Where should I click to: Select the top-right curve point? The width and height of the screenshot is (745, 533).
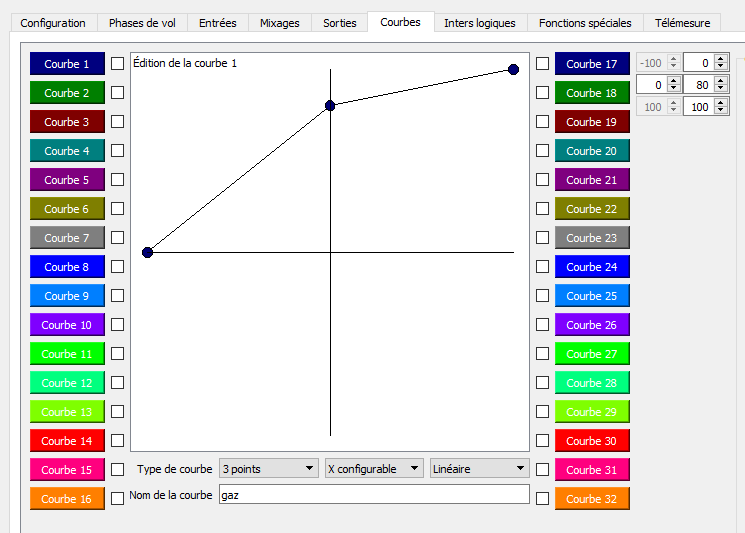click(513, 70)
